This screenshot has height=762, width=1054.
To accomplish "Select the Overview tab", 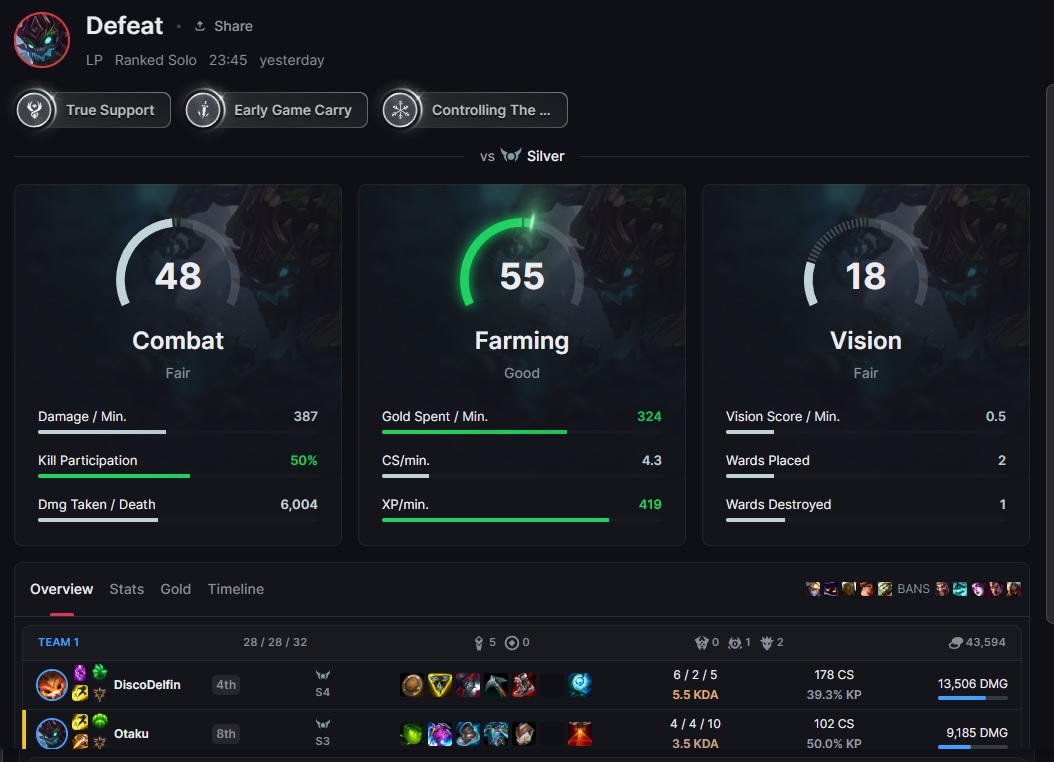I will click(61, 589).
